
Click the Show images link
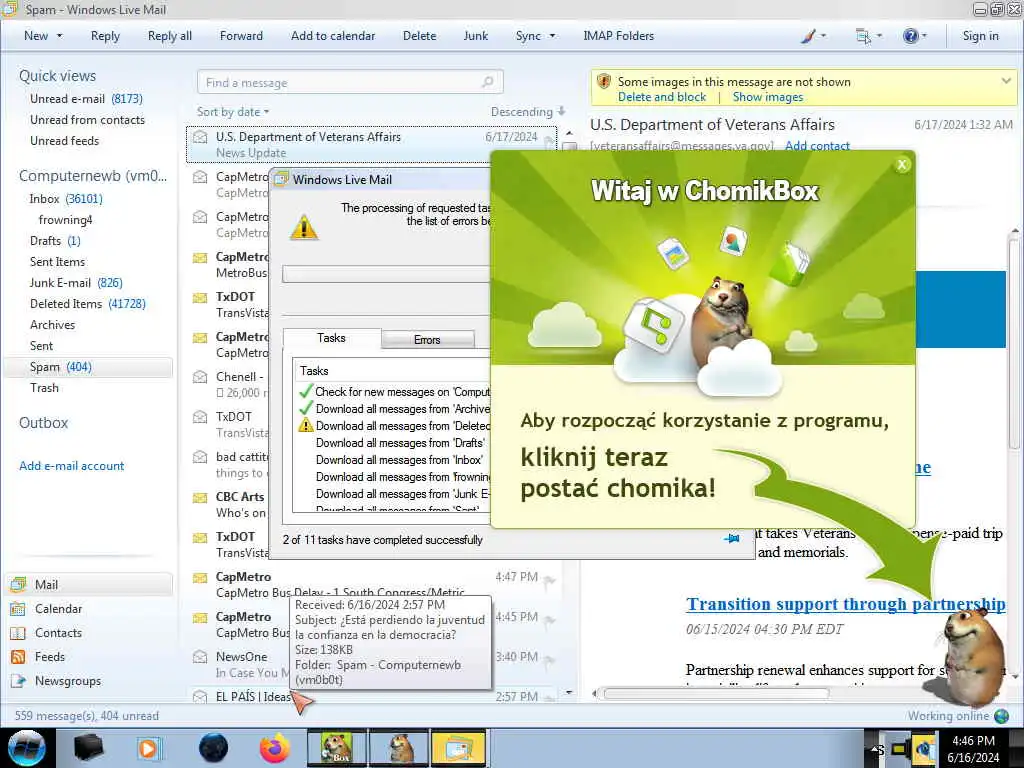(767, 97)
